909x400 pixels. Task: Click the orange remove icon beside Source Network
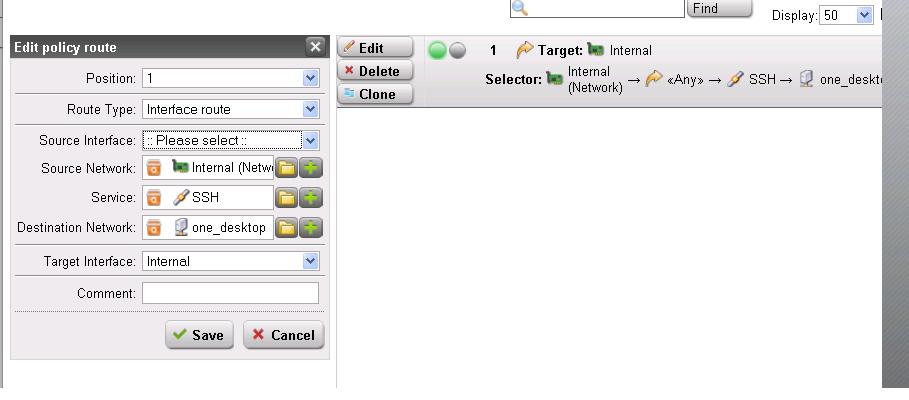click(154, 168)
